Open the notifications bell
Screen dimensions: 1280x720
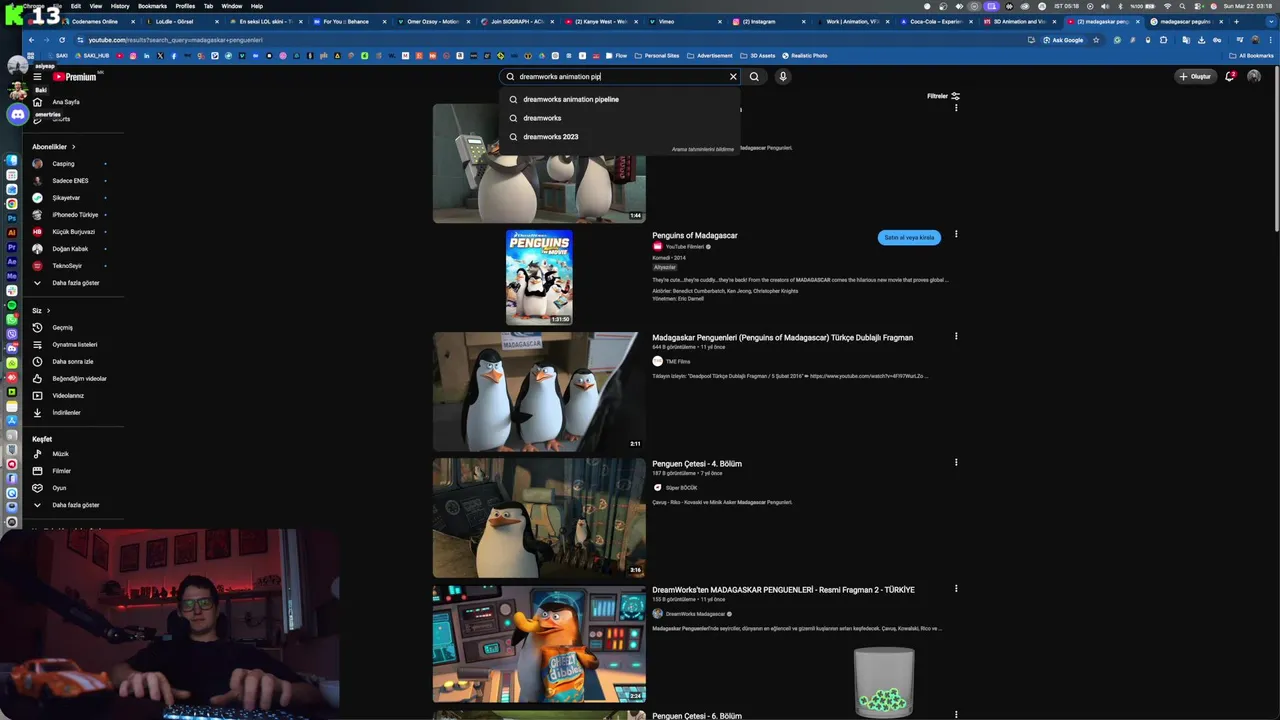click(x=1230, y=76)
